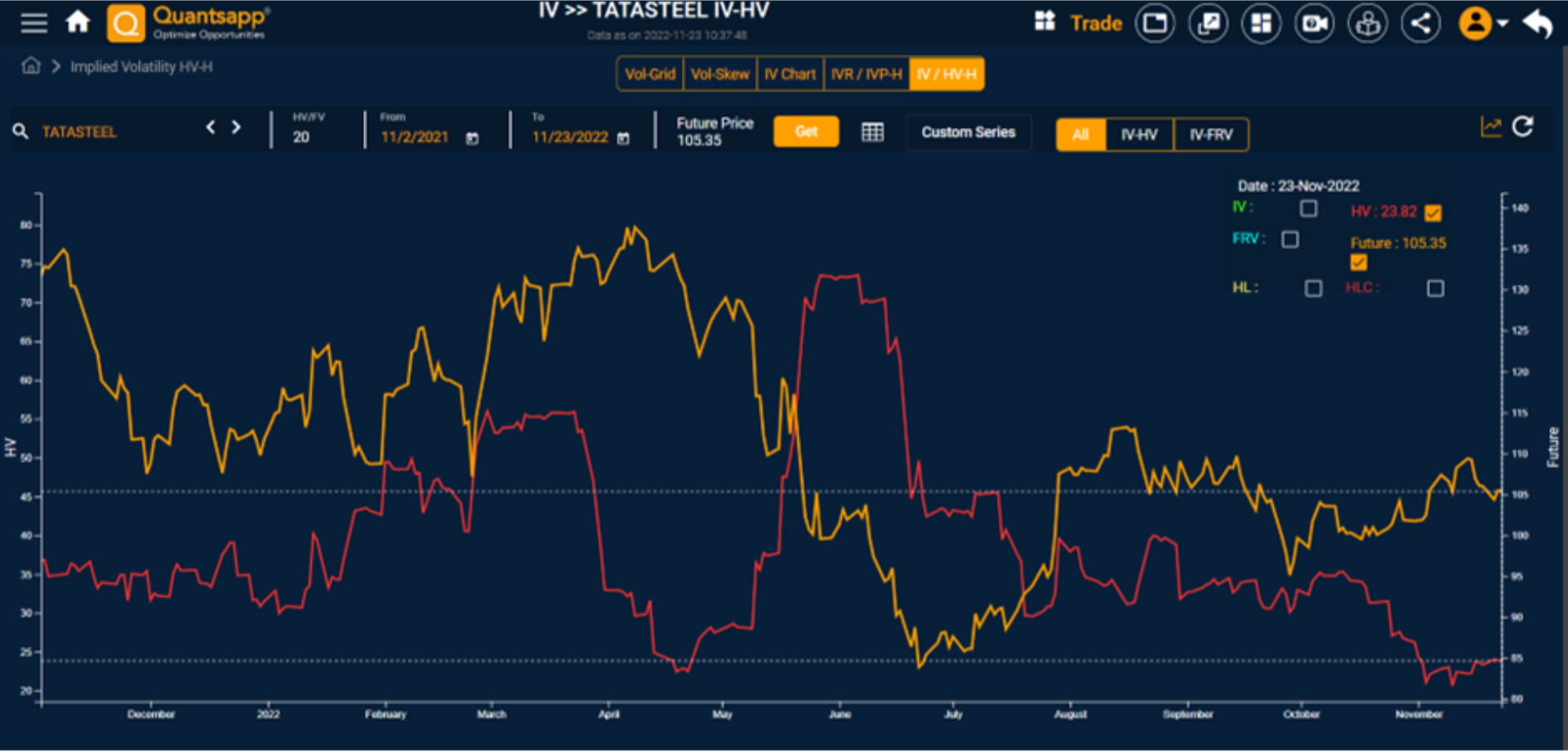The image size is (1568, 753).
Task: Click the refresh icon above the chart
Action: pos(1524,127)
